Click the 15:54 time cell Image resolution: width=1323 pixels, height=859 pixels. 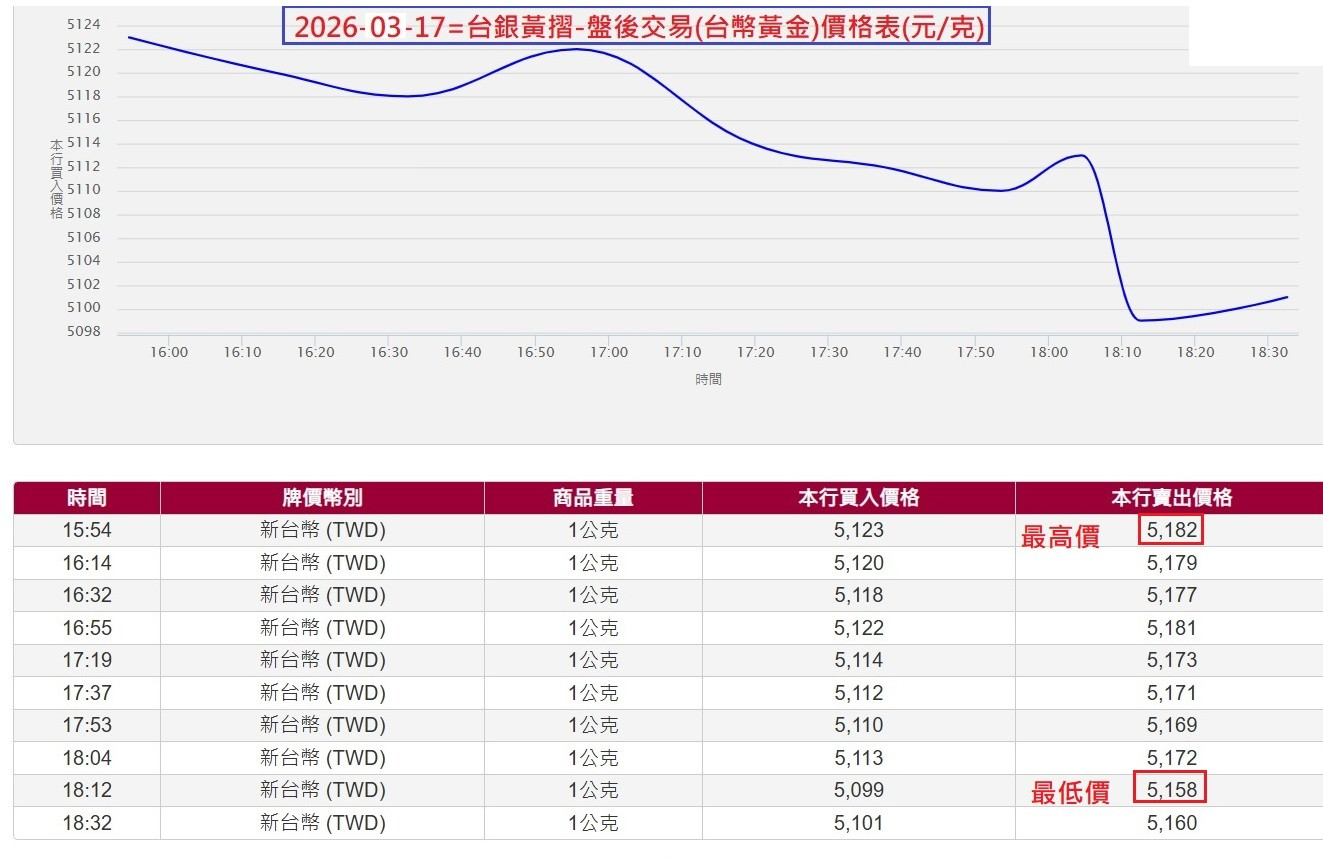point(87,530)
